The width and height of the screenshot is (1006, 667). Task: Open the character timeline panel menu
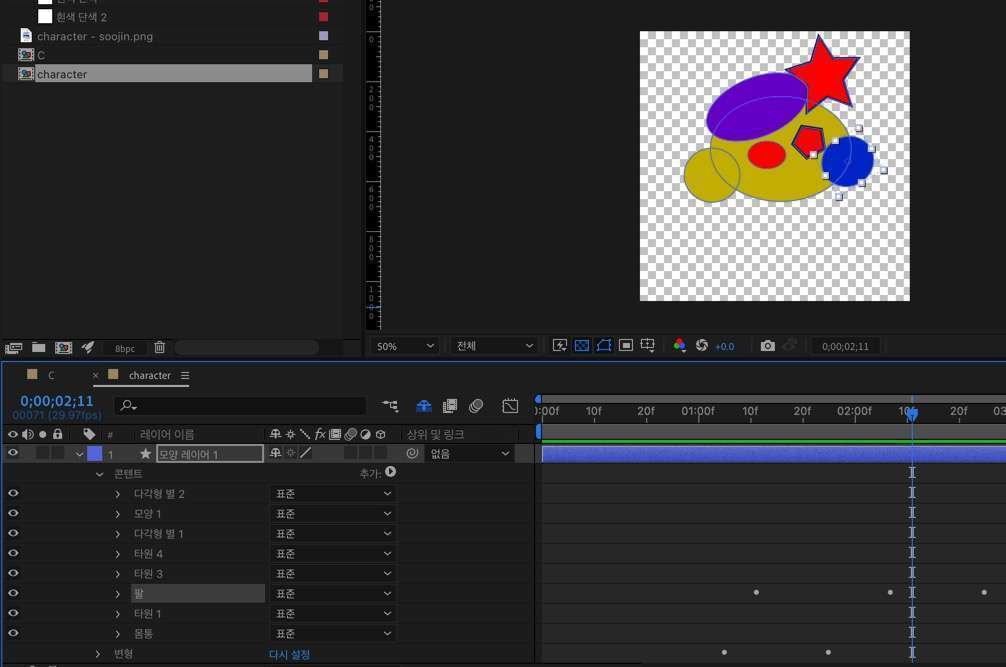[x=185, y=376]
